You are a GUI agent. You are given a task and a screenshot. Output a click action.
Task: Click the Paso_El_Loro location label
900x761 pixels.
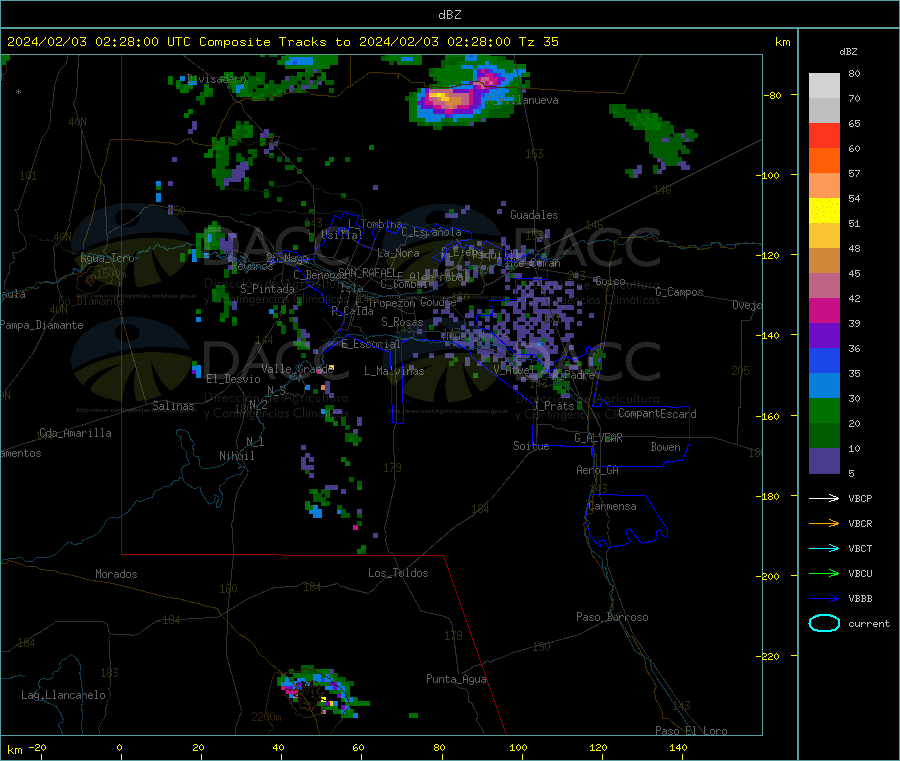691,731
